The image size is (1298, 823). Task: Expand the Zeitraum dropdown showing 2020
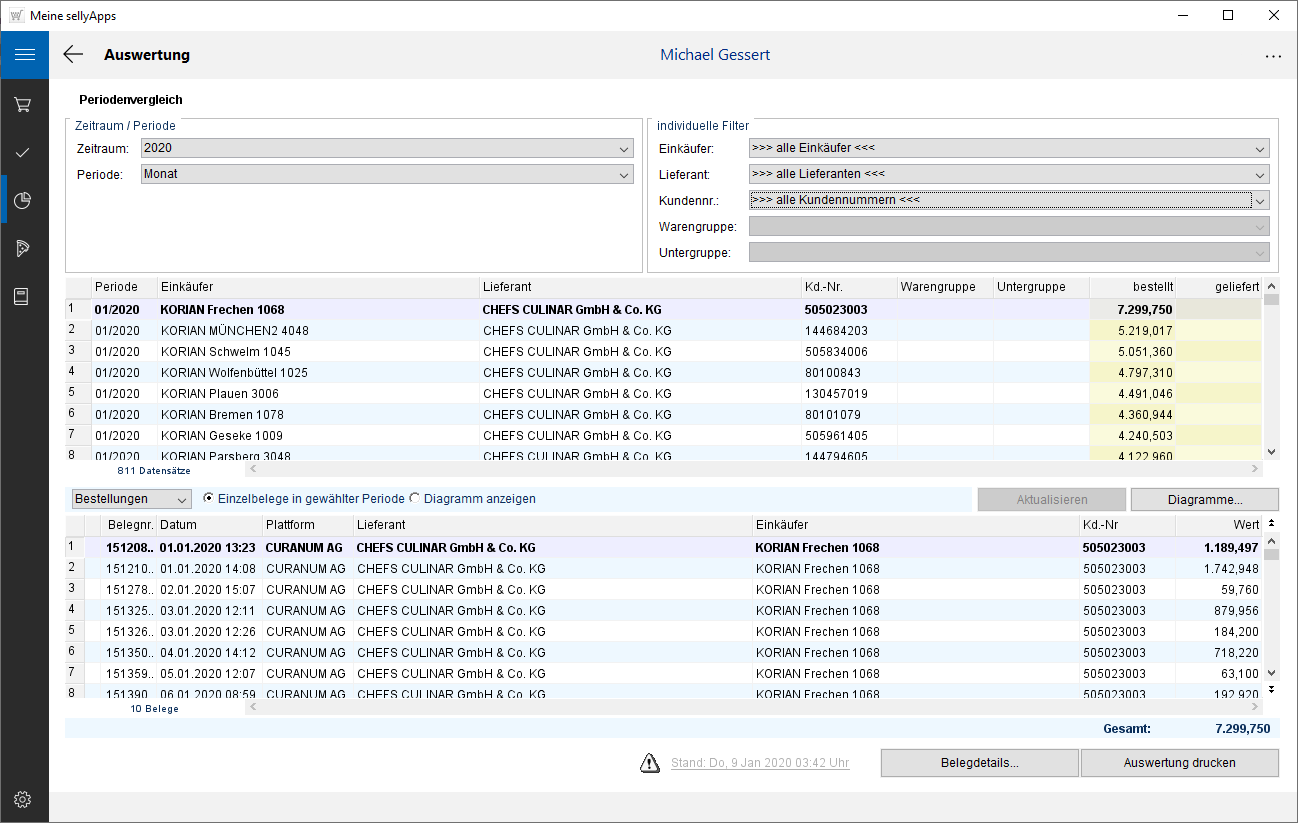(x=387, y=148)
